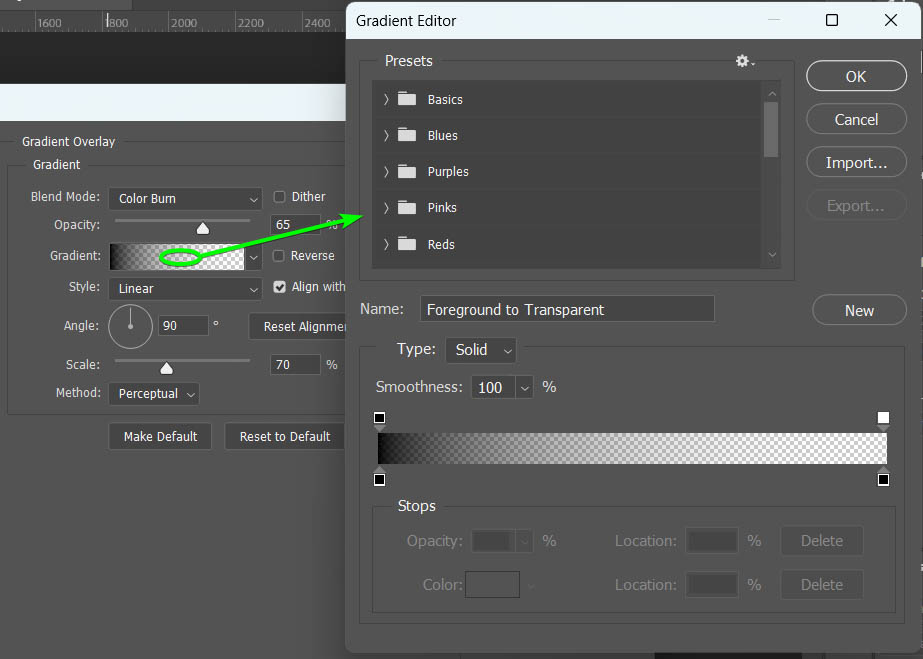Image resolution: width=923 pixels, height=659 pixels.
Task: Enable the Dither checkbox
Action: [279, 197]
